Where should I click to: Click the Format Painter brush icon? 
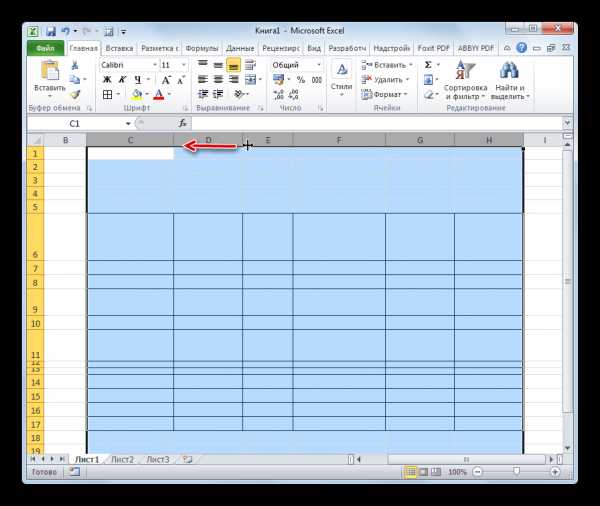tap(75, 94)
